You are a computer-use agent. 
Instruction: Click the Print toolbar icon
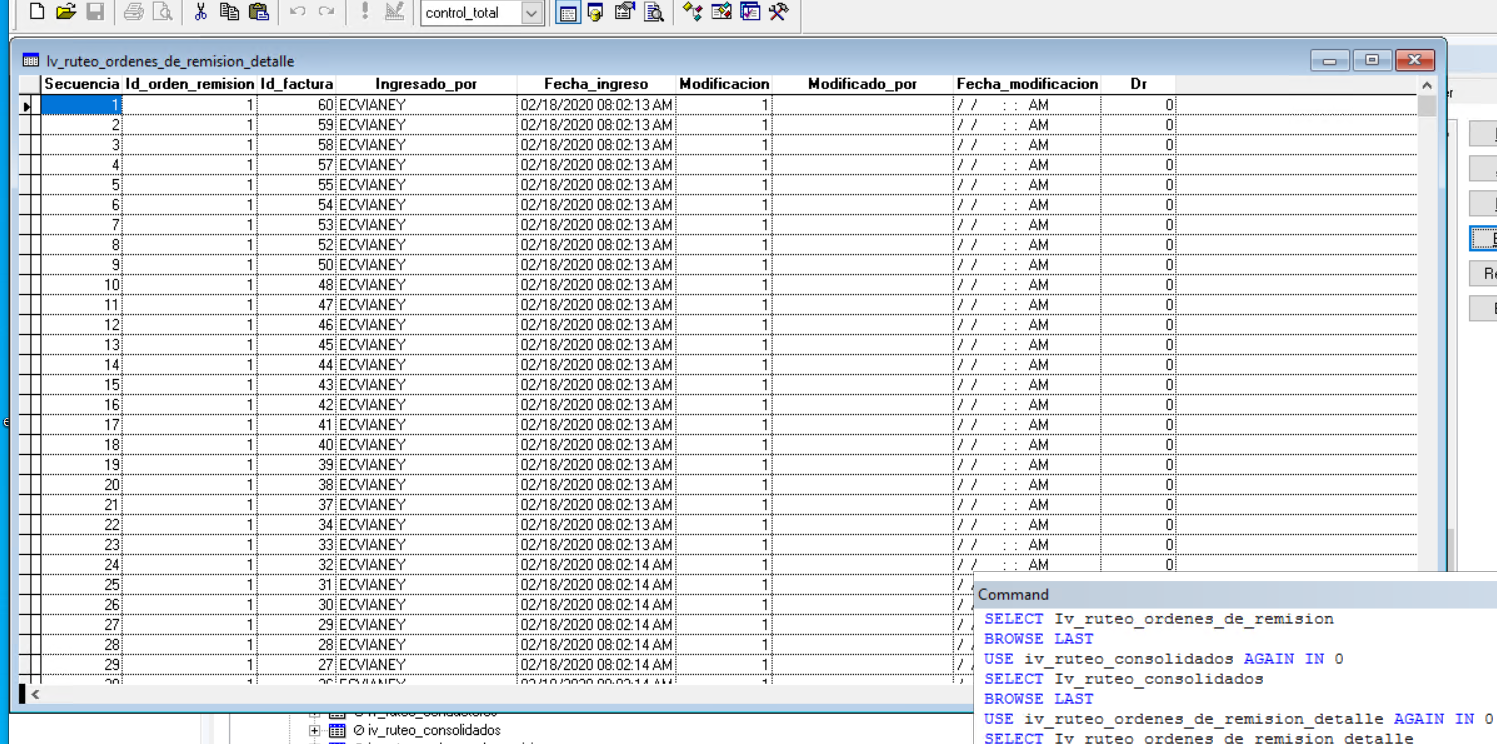[133, 12]
